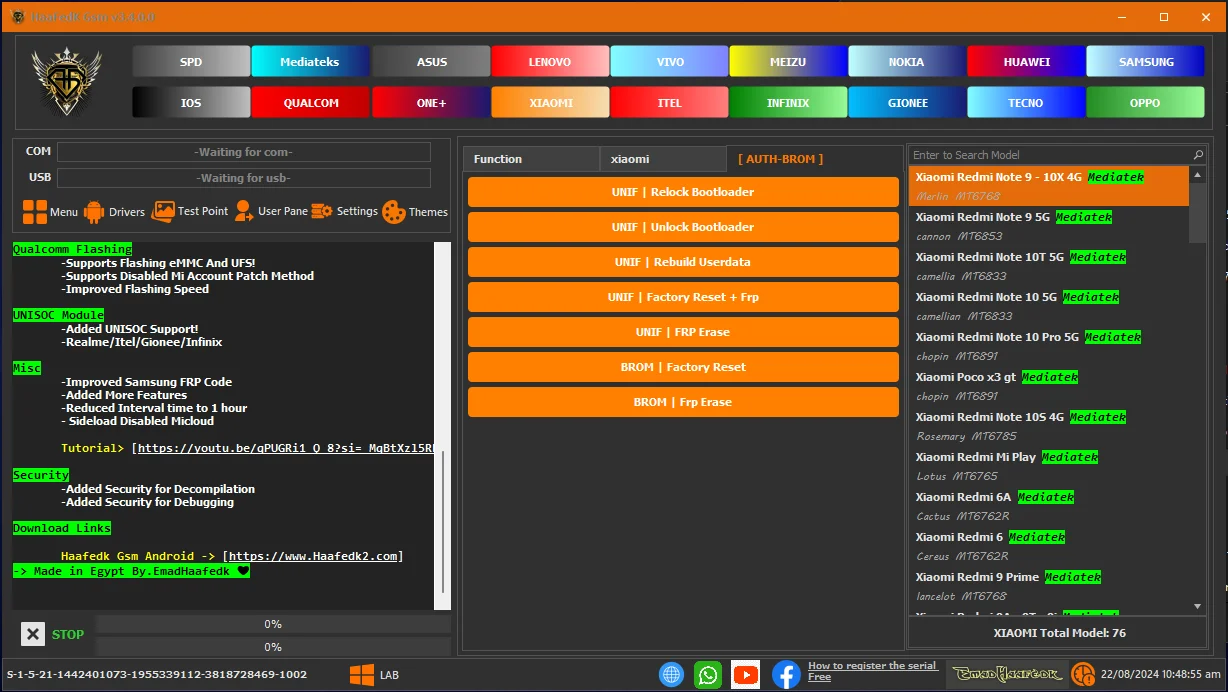Click BROM | Frp Erase
The width and height of the screenshot is (1228, 692).
pyautogui.click(x=683, y=402)
